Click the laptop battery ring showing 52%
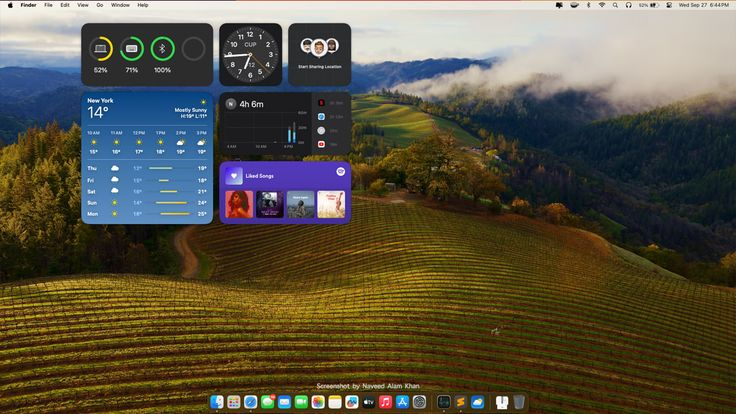The height and width of the screenshot is (414, 736). coord(100,48)
